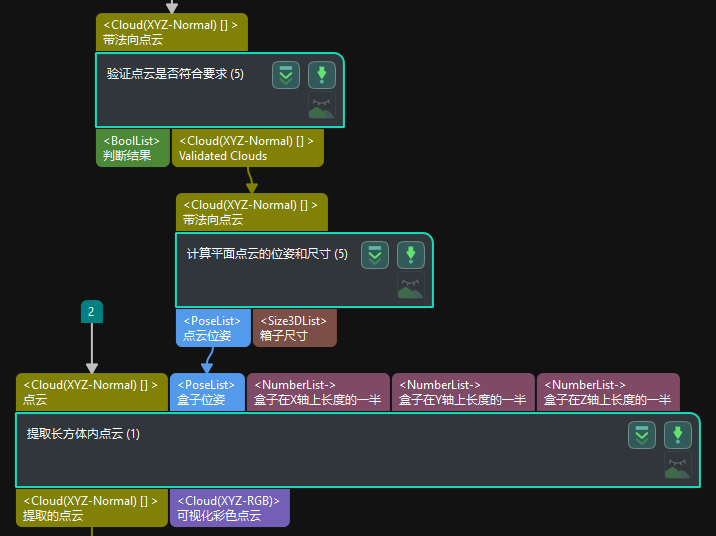Screen dimensions: 716x536
Task: Toggle visualization eye icon on 计算平面点云的位姿和尺寸 node
Action: [411, 285]
